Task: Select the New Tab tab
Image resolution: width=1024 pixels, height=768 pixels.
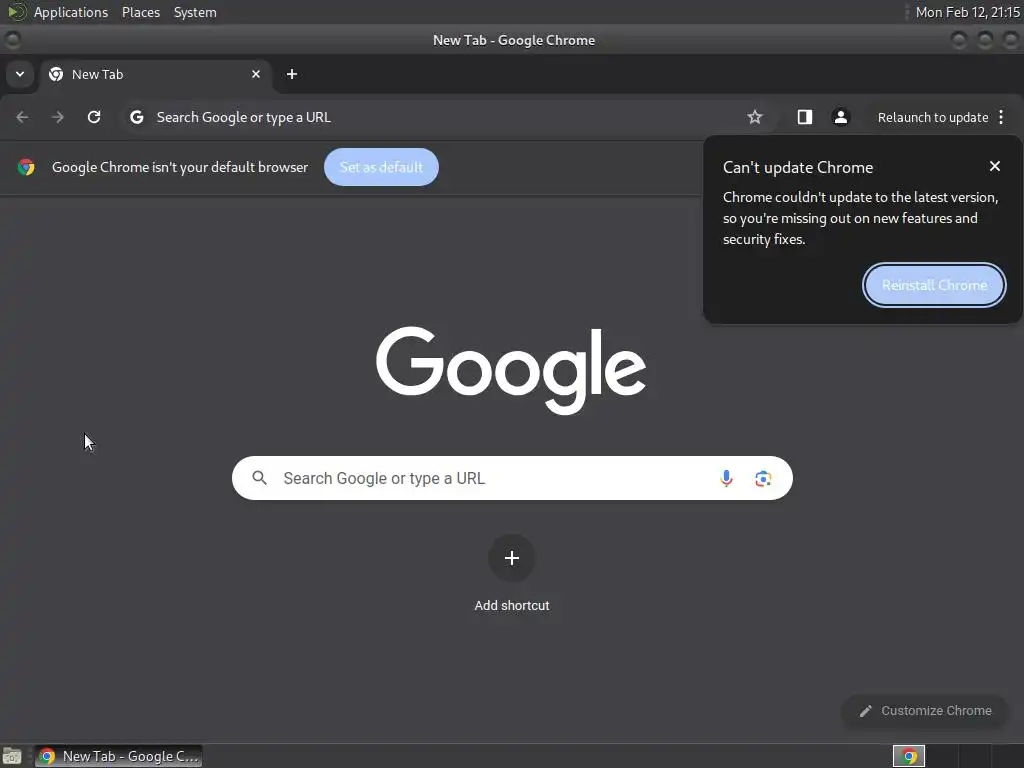Action: click(155, 74)
